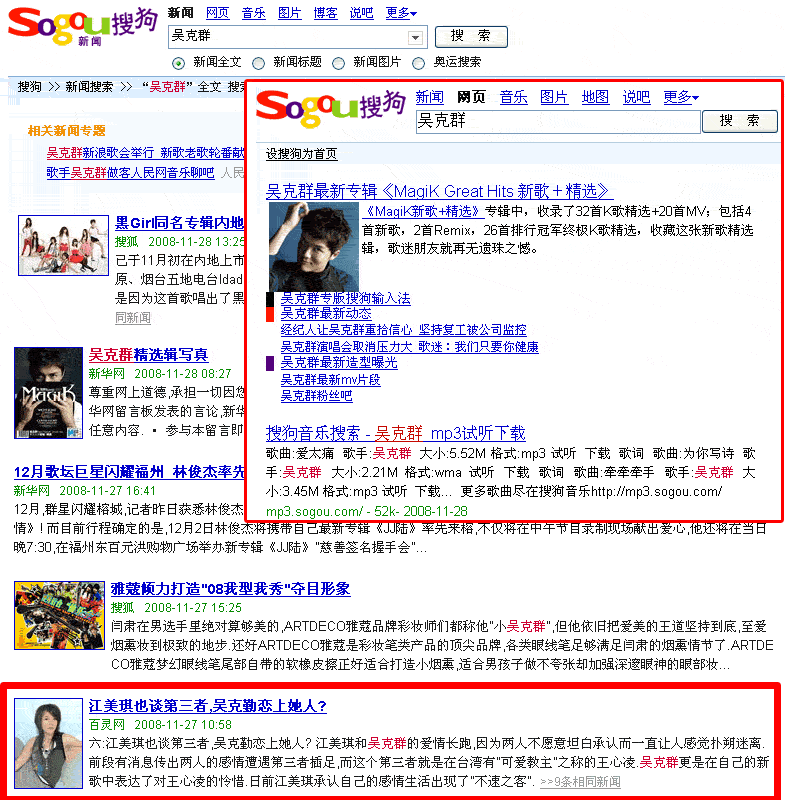Focus the web search overlay input field
Viewport: 785px width, 800px height.
tap(558, 121)
